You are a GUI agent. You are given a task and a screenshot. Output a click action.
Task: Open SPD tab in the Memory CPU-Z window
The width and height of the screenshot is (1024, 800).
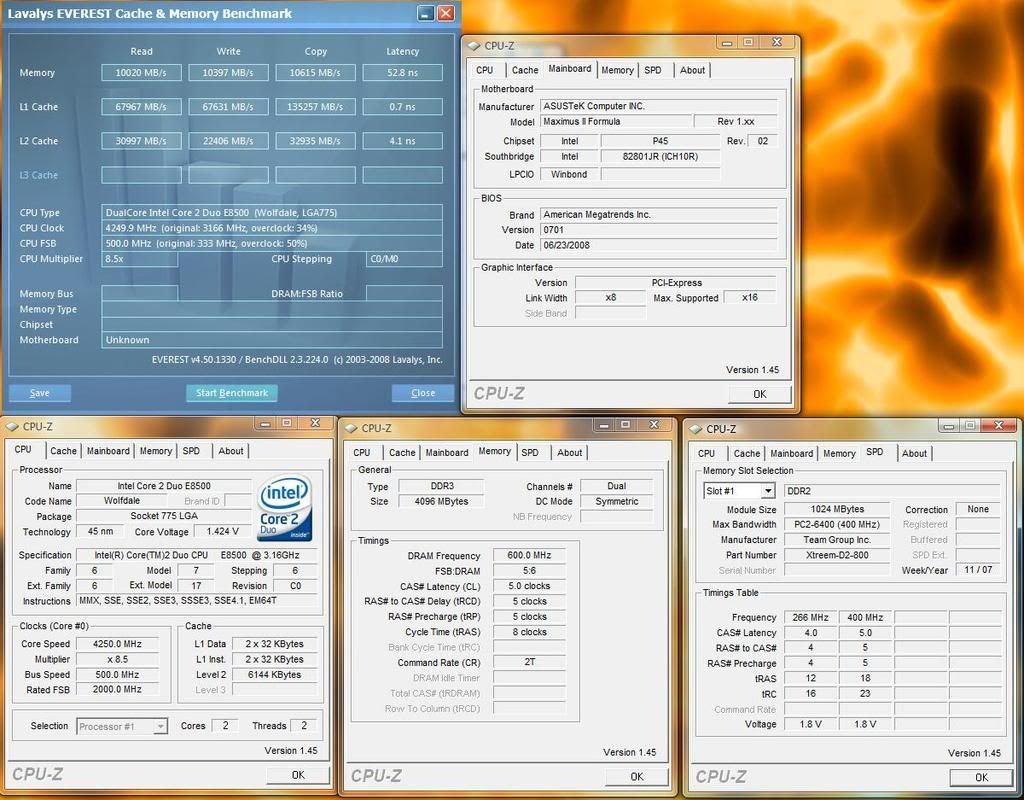530,452
